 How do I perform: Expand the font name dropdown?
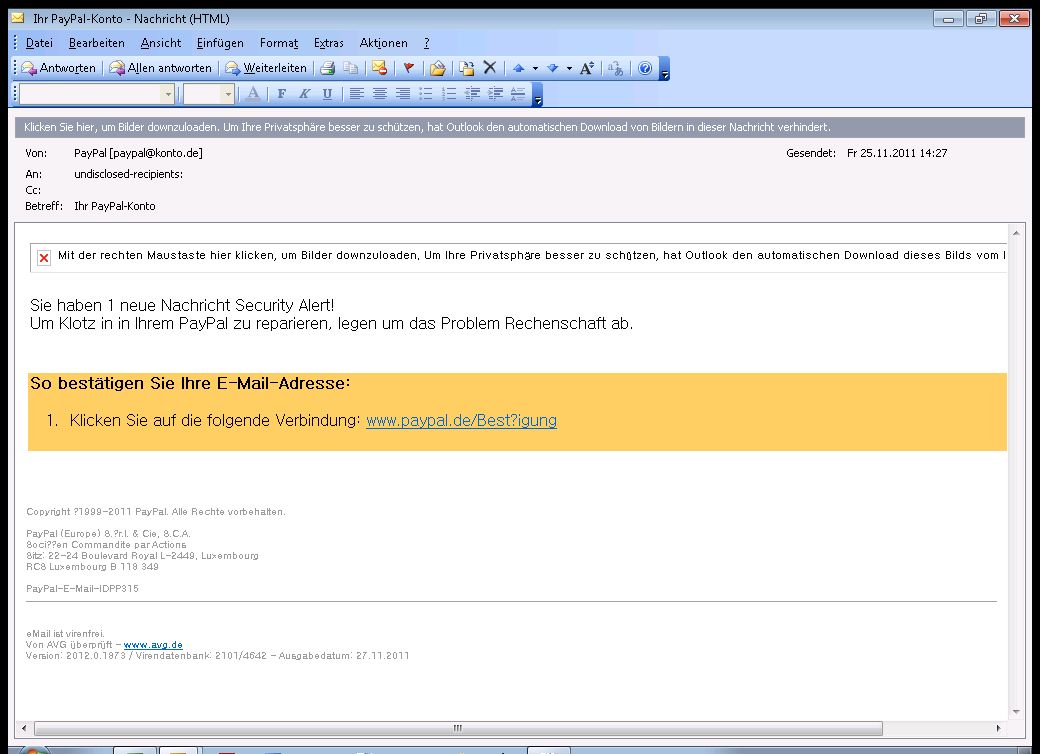tap(167, 94)
